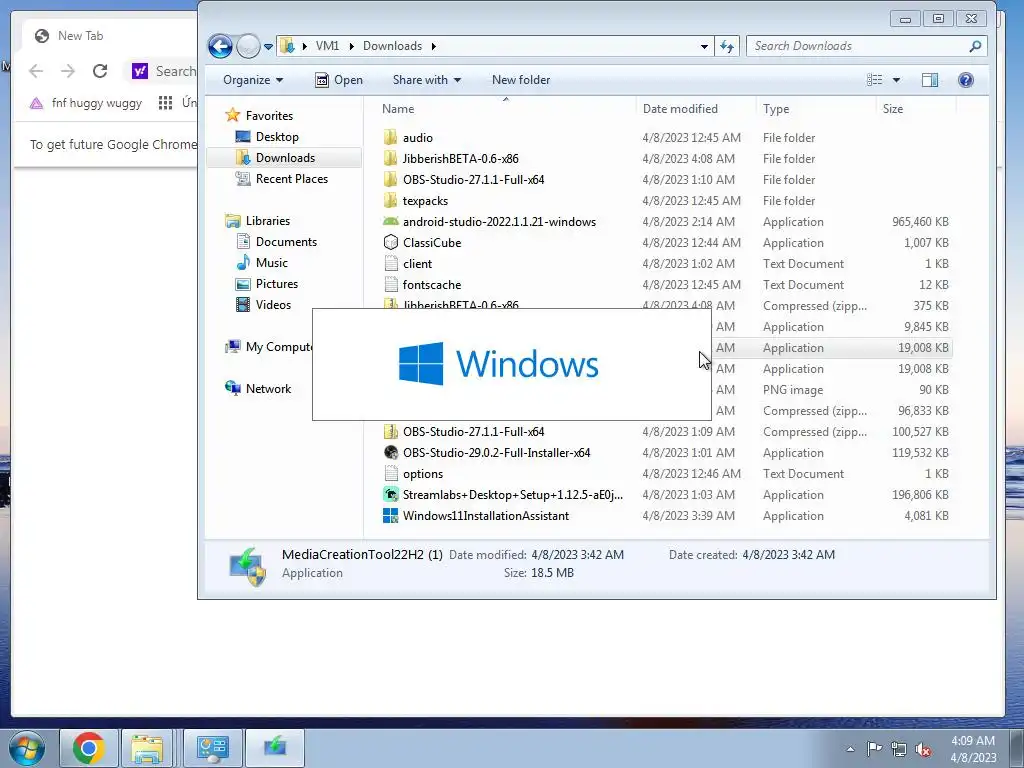
Task: Open Documents library in sidebar
Action: [286, 242]
